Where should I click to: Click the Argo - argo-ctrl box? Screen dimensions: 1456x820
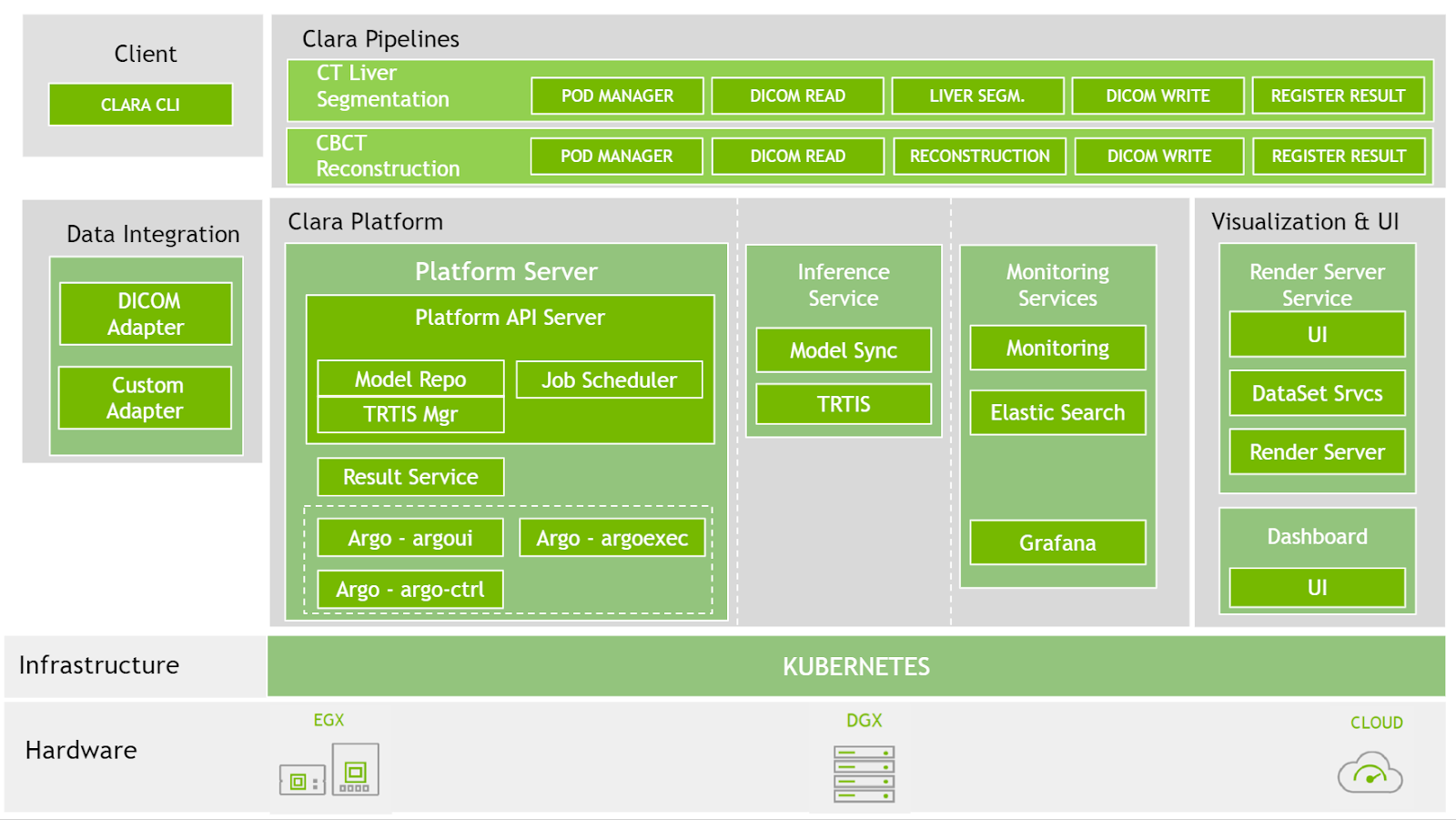(410, 589)
